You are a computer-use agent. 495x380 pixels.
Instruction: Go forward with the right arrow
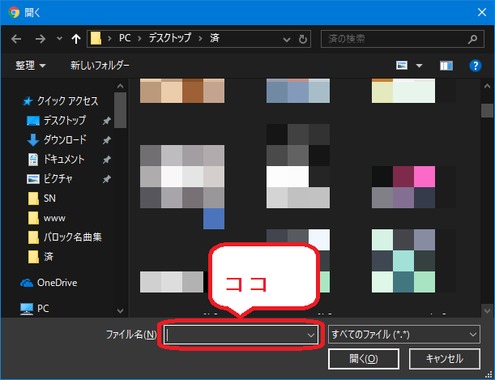(40, 39)
